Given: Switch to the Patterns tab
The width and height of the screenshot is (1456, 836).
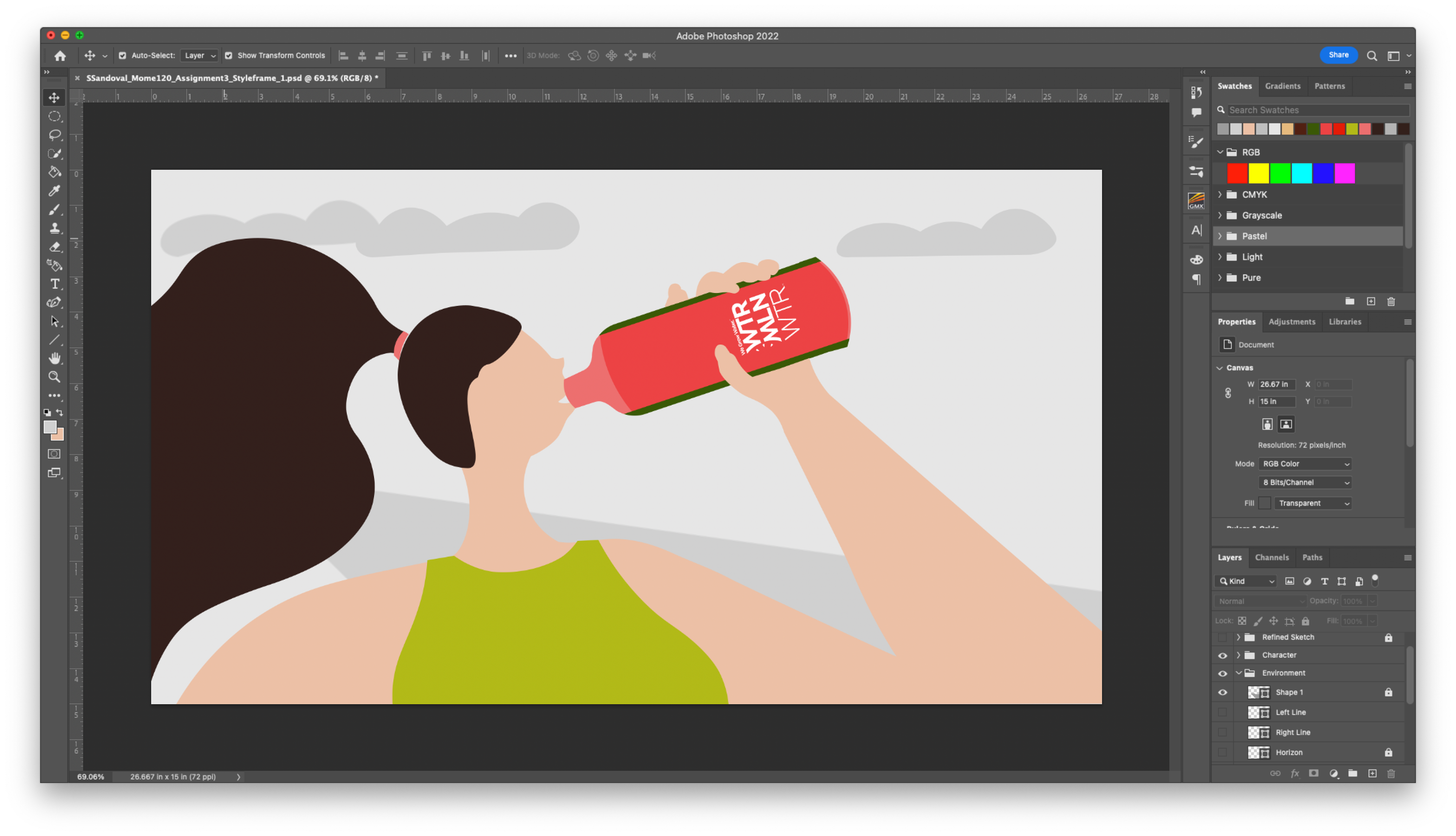Looking at the screenshot, I should pyautogui.click(x=1329, y=86).
